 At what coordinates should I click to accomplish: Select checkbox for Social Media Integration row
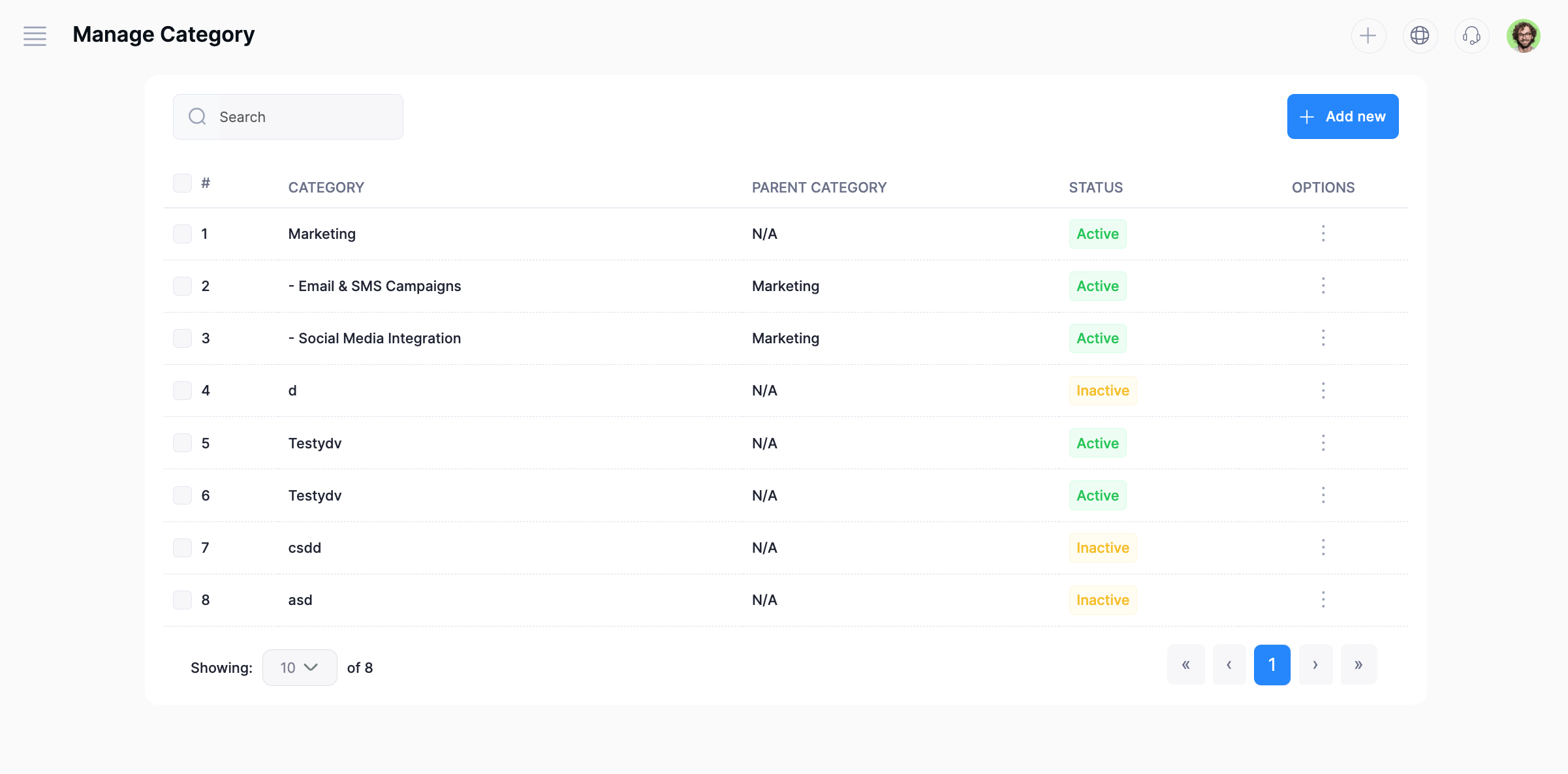pyautogui.click(x=182, y=338)
